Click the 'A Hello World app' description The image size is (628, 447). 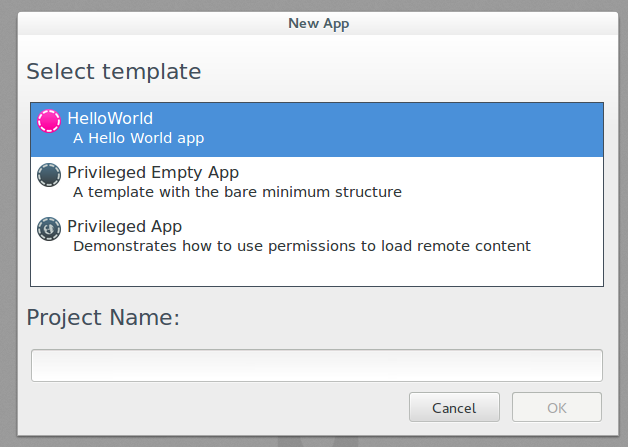click(138, 138)
